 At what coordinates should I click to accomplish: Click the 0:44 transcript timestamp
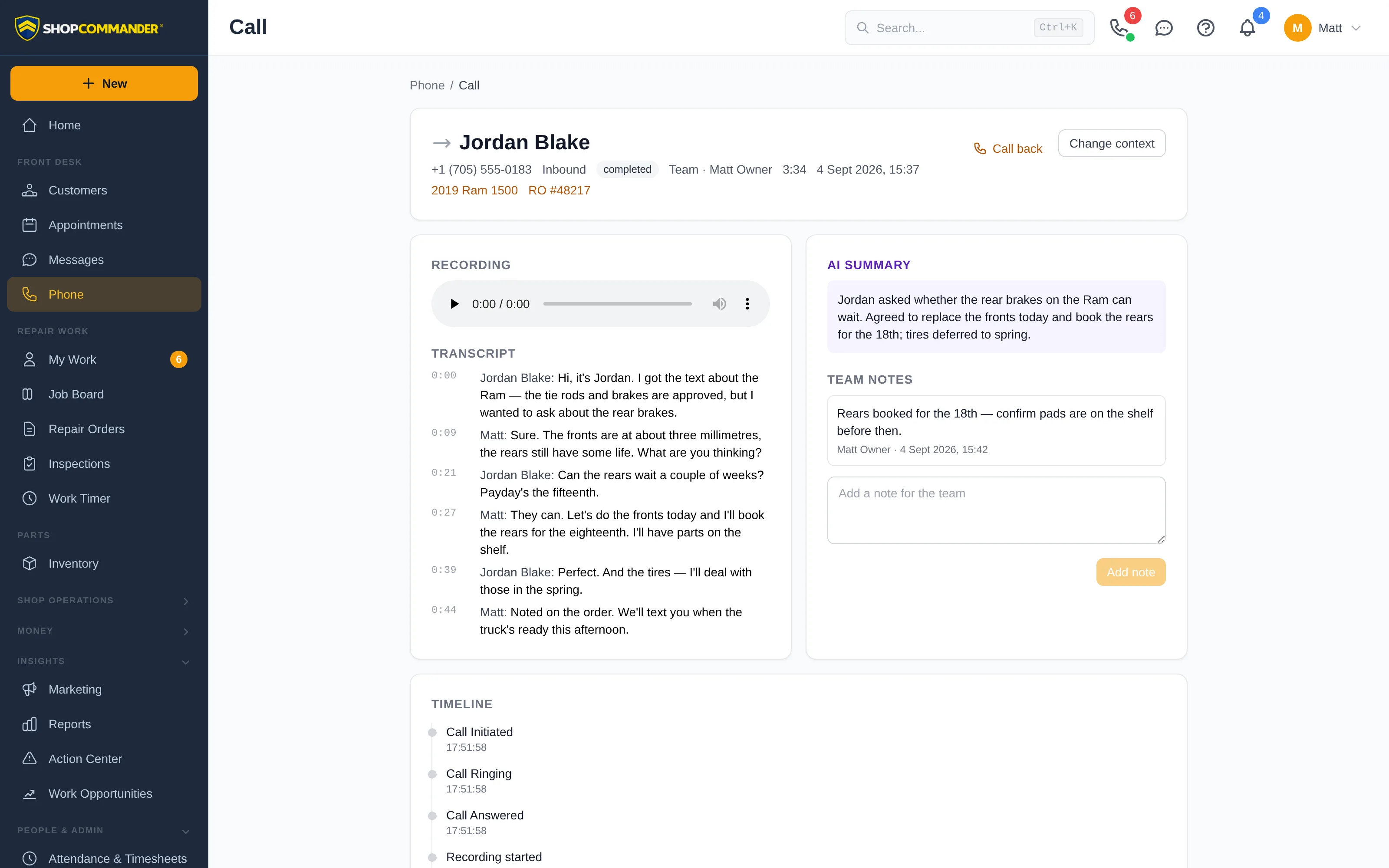coord(444,610)
